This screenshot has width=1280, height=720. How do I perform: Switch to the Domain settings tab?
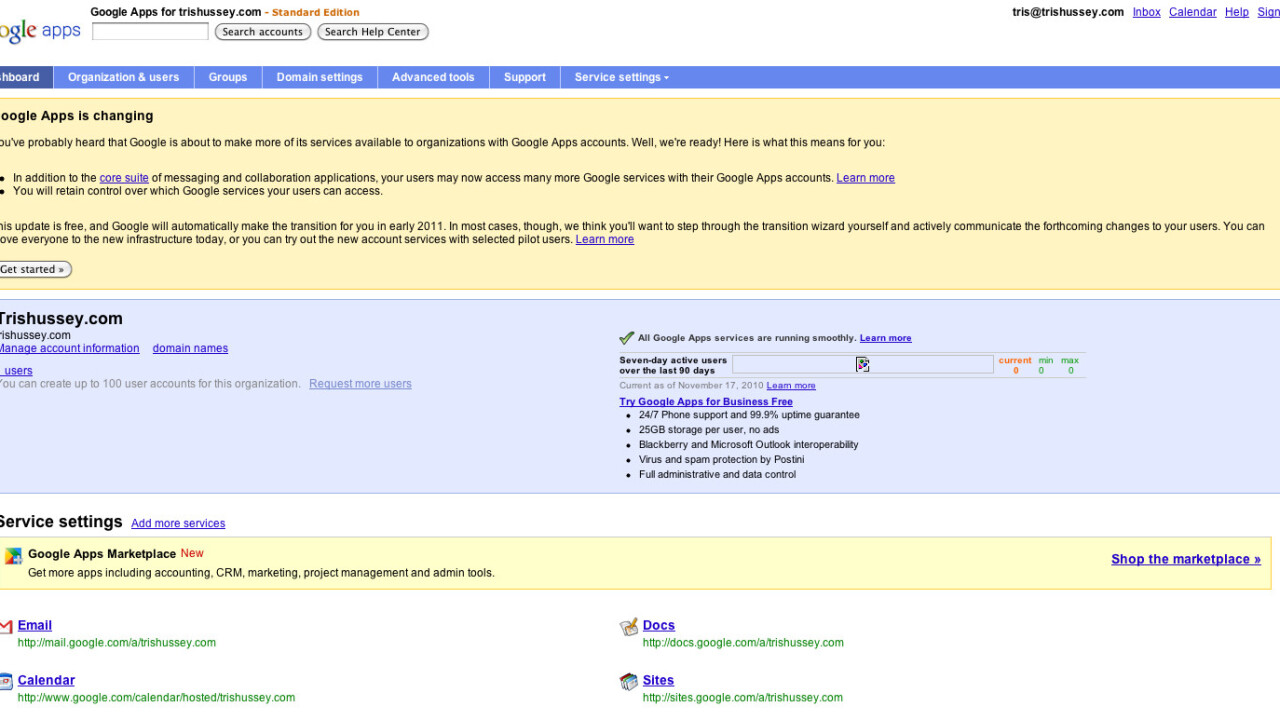pyautogui.click(x=319, y=77)
